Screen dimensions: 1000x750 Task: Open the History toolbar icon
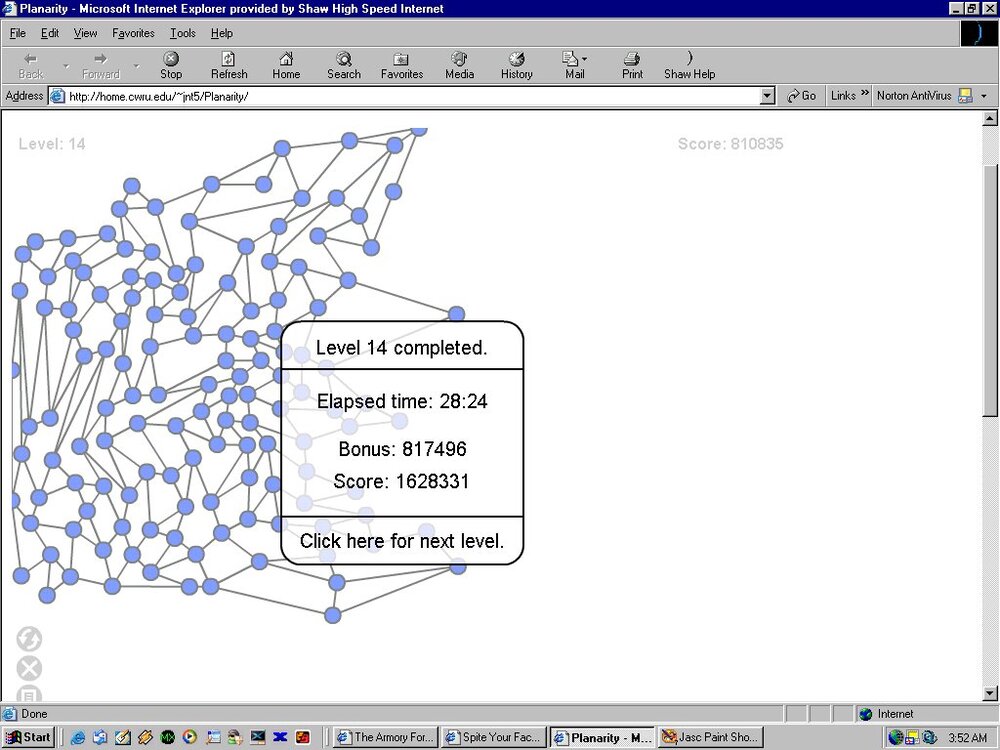tap(516, 65)
